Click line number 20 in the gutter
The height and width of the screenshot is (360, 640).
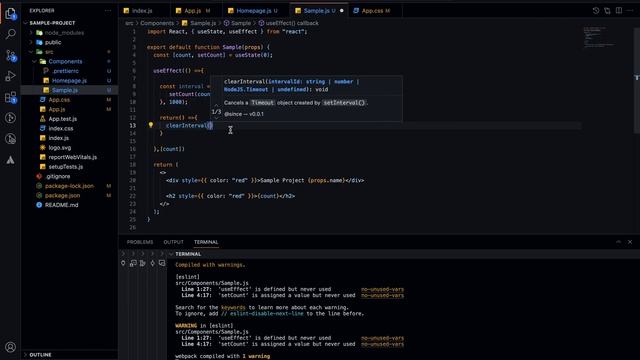pos(133,180)
